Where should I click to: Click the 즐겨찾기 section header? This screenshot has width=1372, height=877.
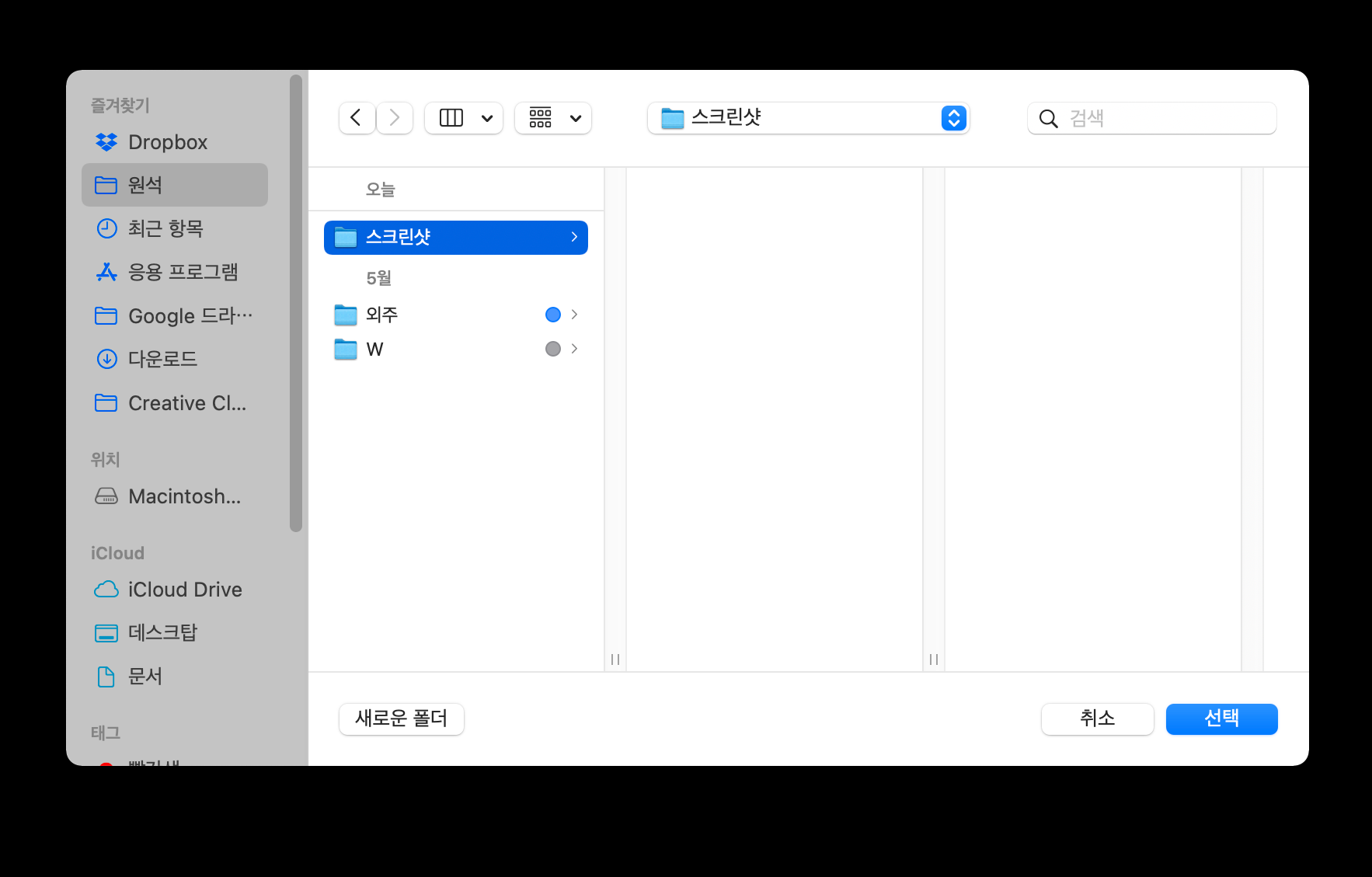[x=120, y=105]
